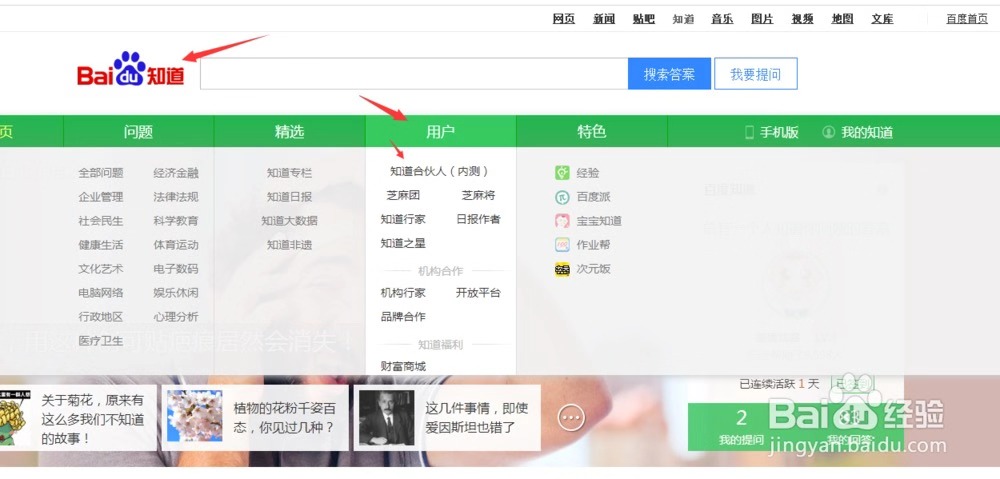Read story 这几件事情，即使爱因斯坦也错了
Image resolution: width=1000 pixels, height=479 pixels.
(477, 418)
